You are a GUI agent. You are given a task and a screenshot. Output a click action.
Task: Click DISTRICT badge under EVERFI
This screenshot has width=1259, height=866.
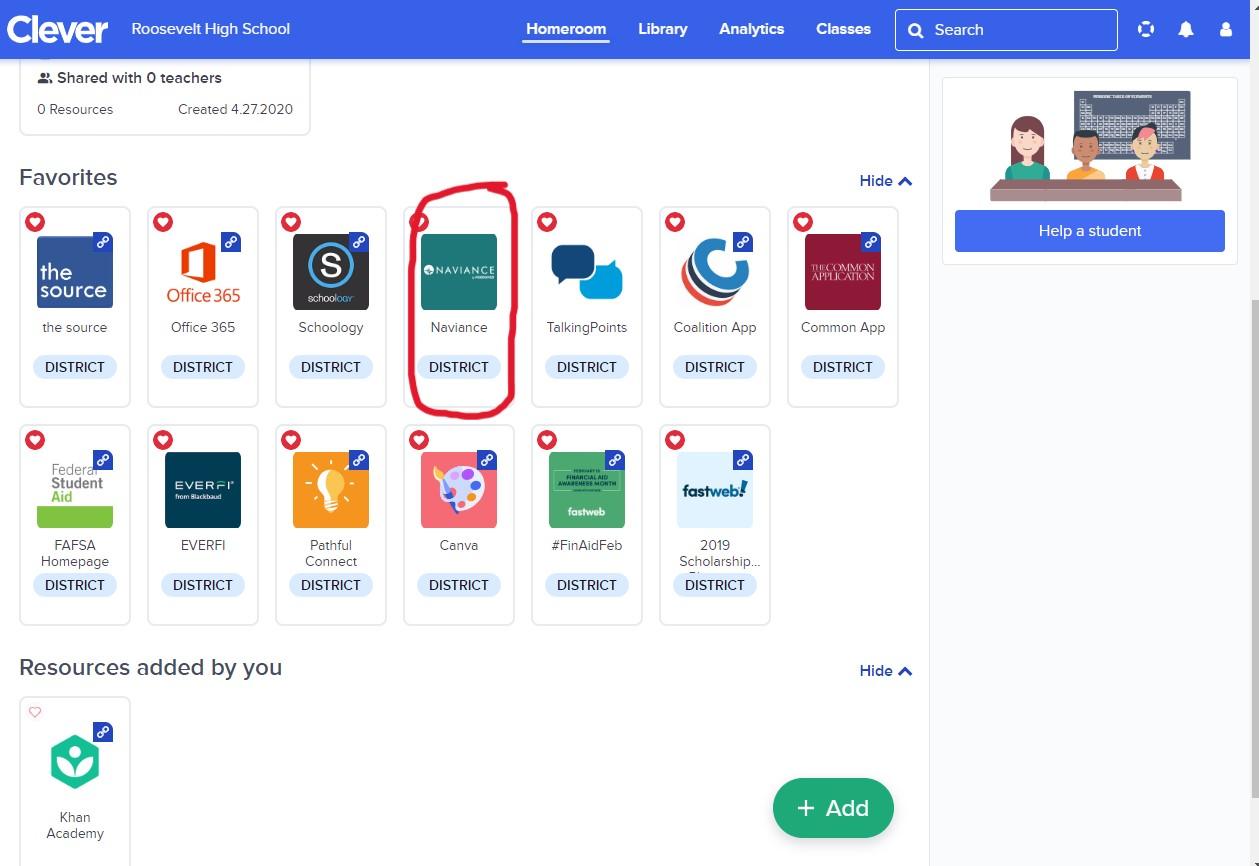click(203, 585)
